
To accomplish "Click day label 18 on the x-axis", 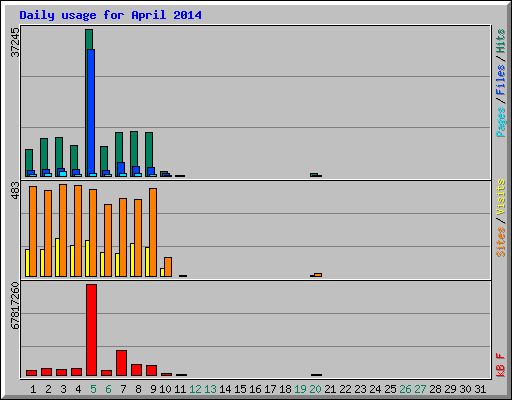I will click(285, 389).
